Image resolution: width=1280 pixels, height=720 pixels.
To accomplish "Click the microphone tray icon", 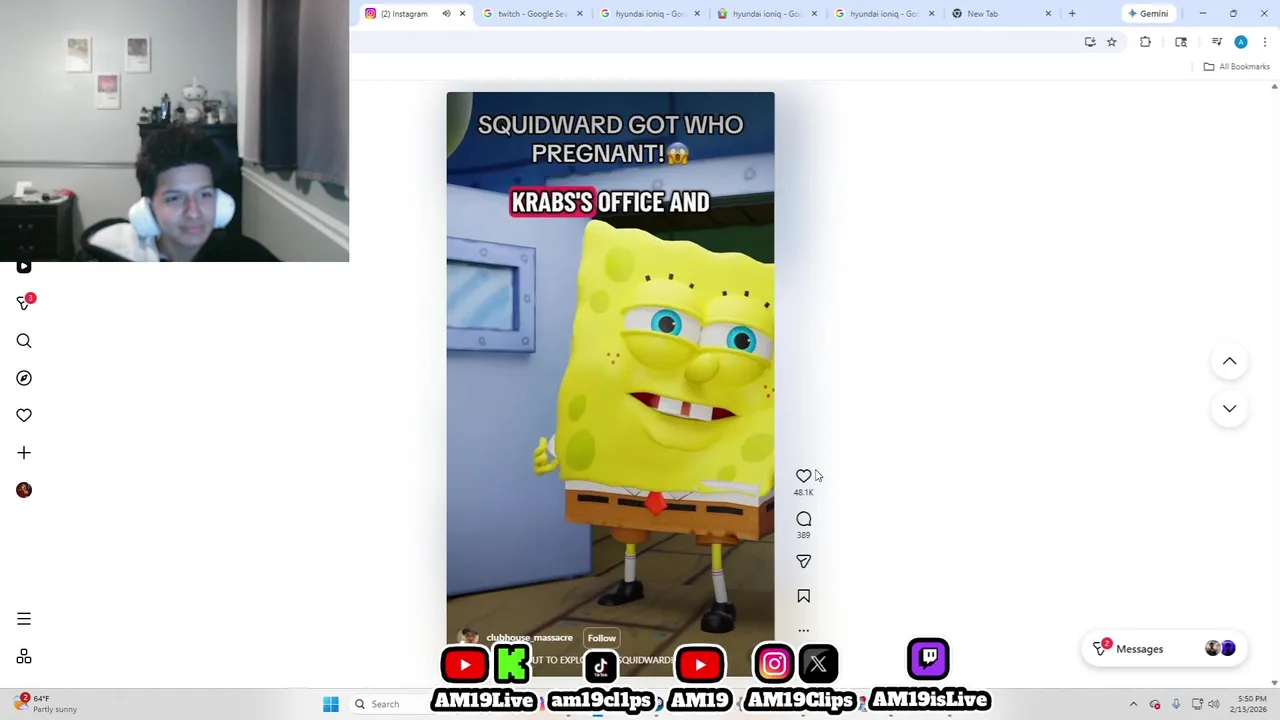I will click(x=1176, y=704).
